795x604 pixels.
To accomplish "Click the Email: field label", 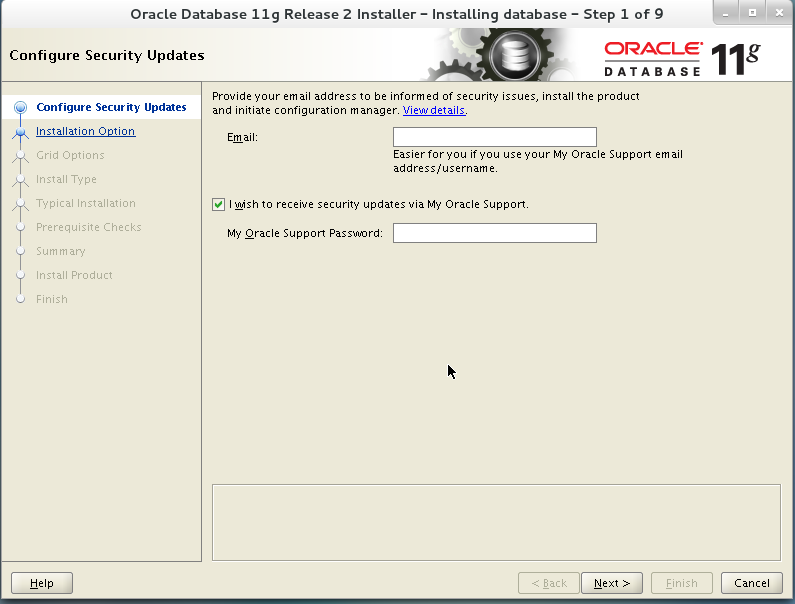I will point(242,137).
